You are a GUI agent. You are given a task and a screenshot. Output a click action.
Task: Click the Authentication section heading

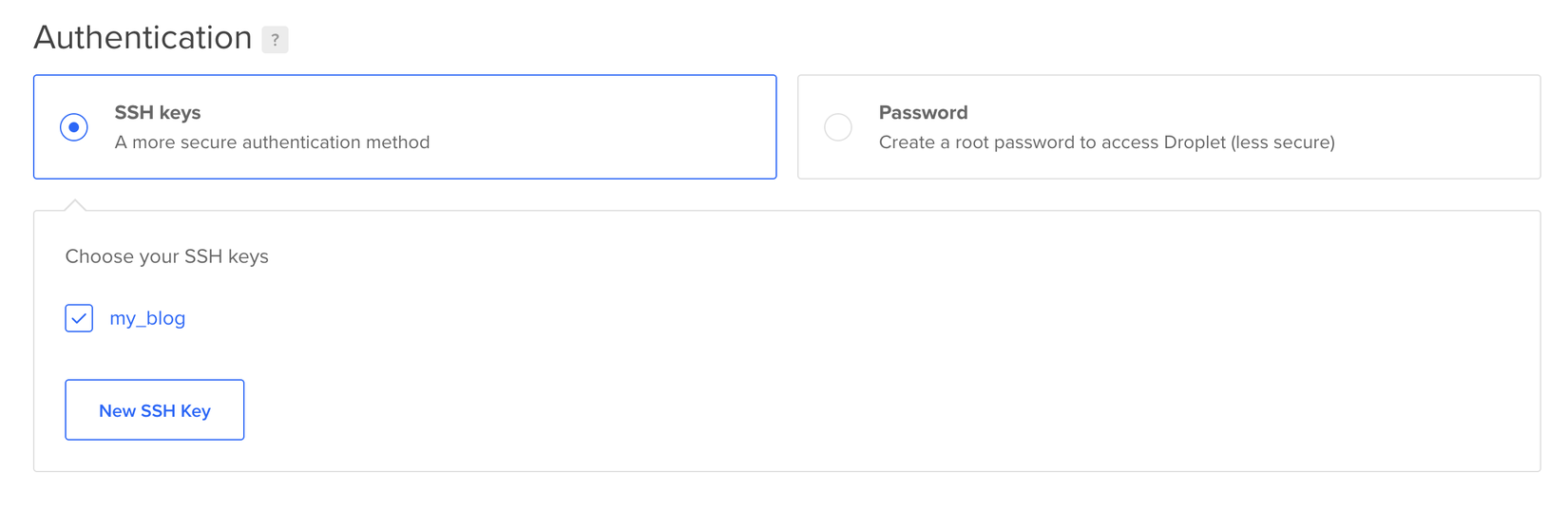[143, 38]
